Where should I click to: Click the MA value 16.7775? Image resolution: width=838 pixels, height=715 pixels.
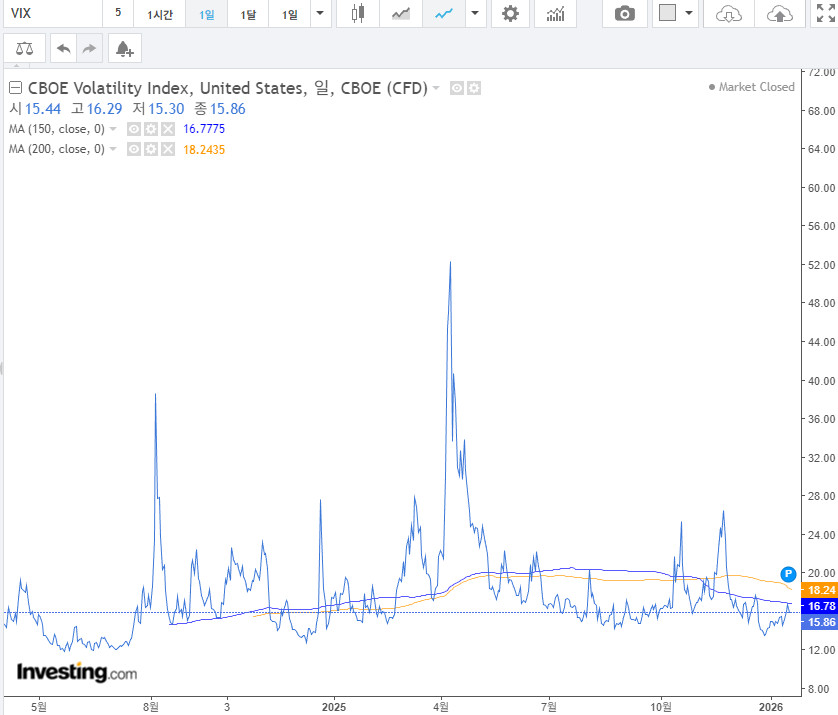[204, 129]
